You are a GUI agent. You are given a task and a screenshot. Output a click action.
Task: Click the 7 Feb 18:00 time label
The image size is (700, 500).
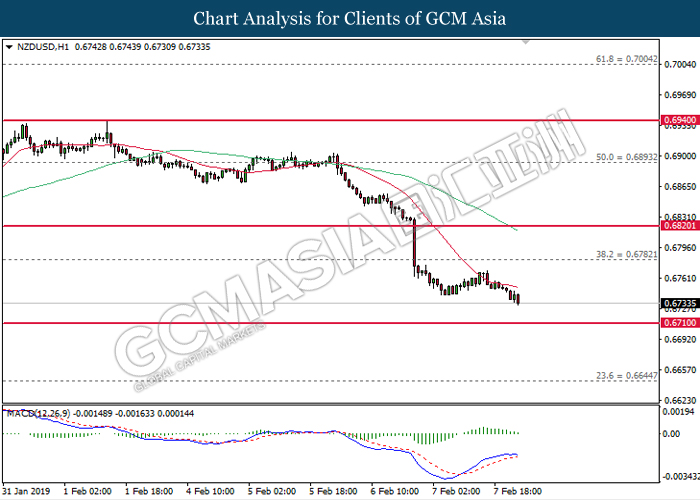click(x=517, y=491)
